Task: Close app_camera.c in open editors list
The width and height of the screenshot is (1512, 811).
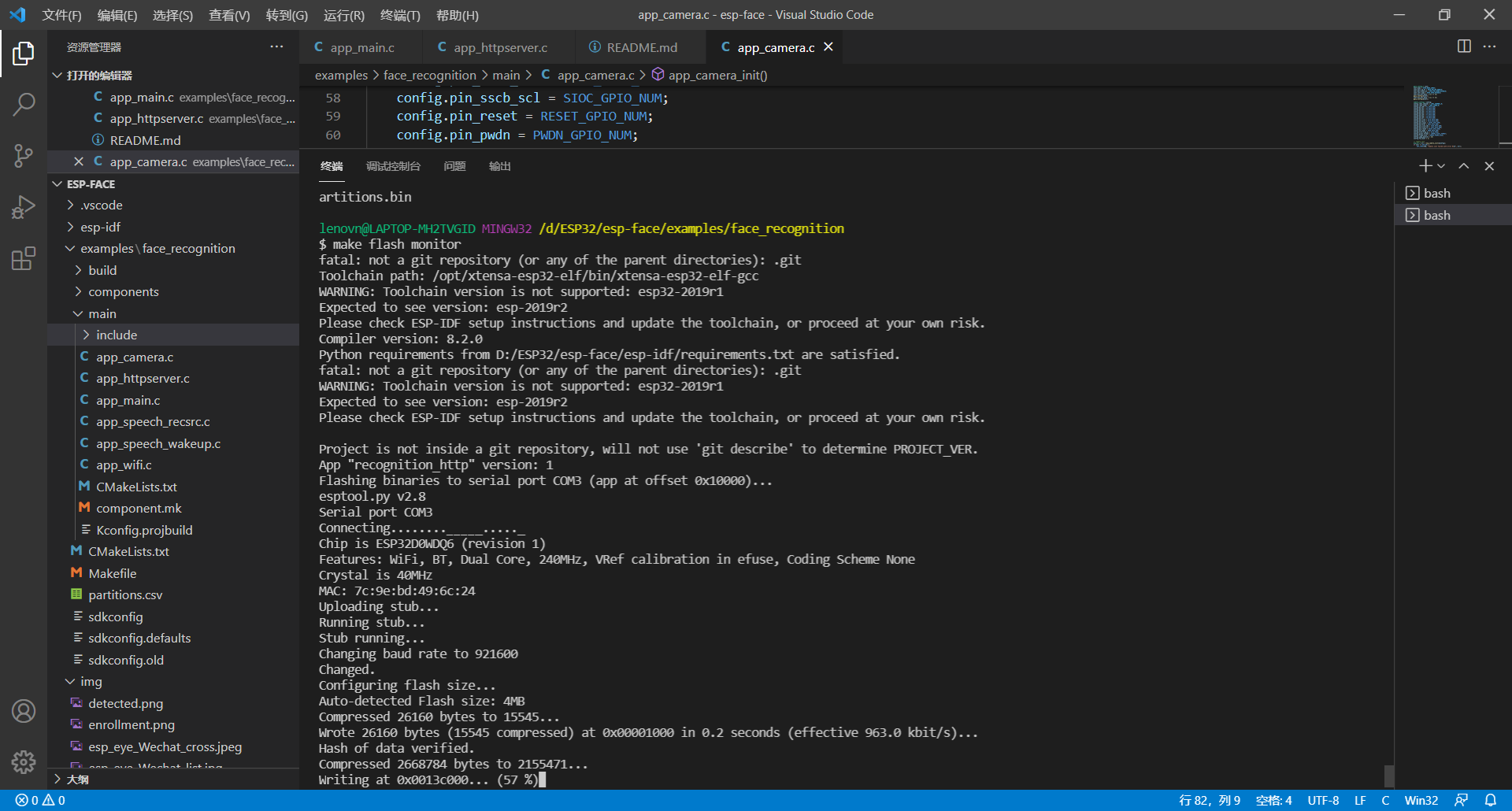Action: click(78, 161)
